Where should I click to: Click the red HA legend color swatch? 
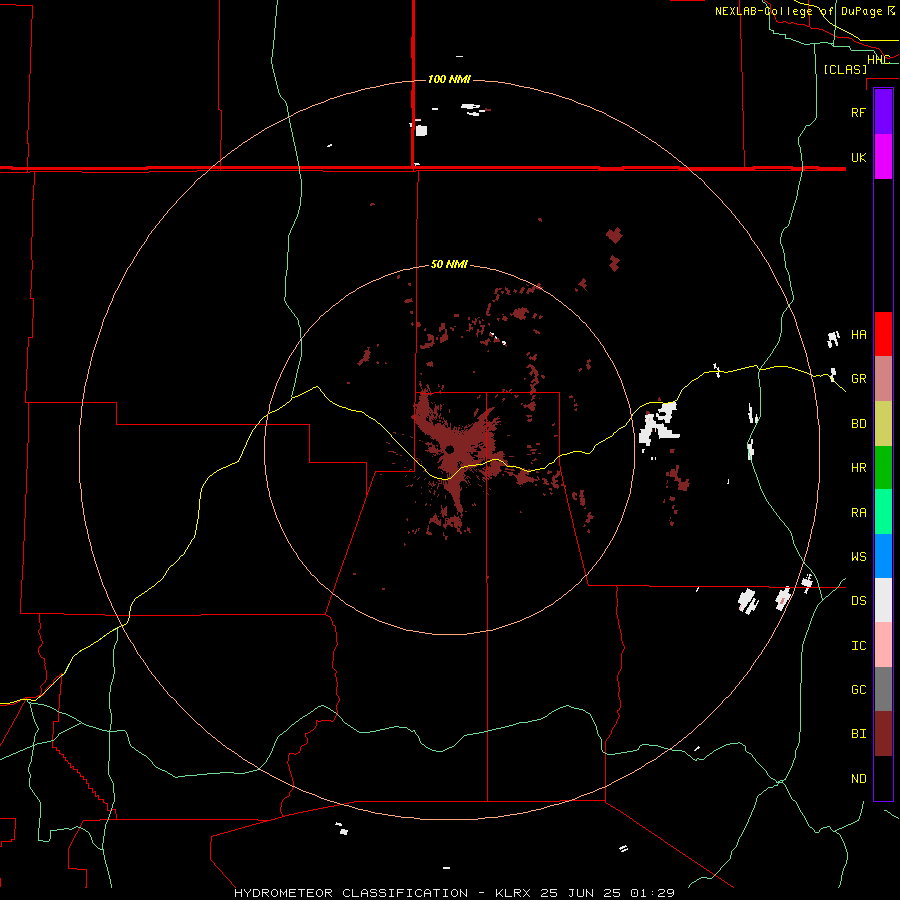pos(883,334)
